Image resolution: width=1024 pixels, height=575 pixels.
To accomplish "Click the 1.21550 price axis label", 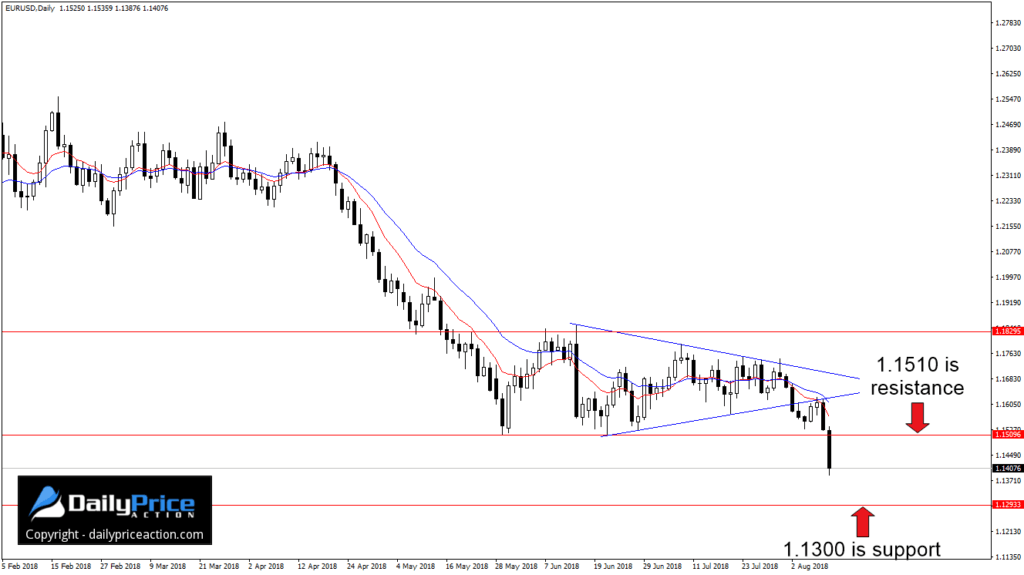I will tap(1008, 227).
